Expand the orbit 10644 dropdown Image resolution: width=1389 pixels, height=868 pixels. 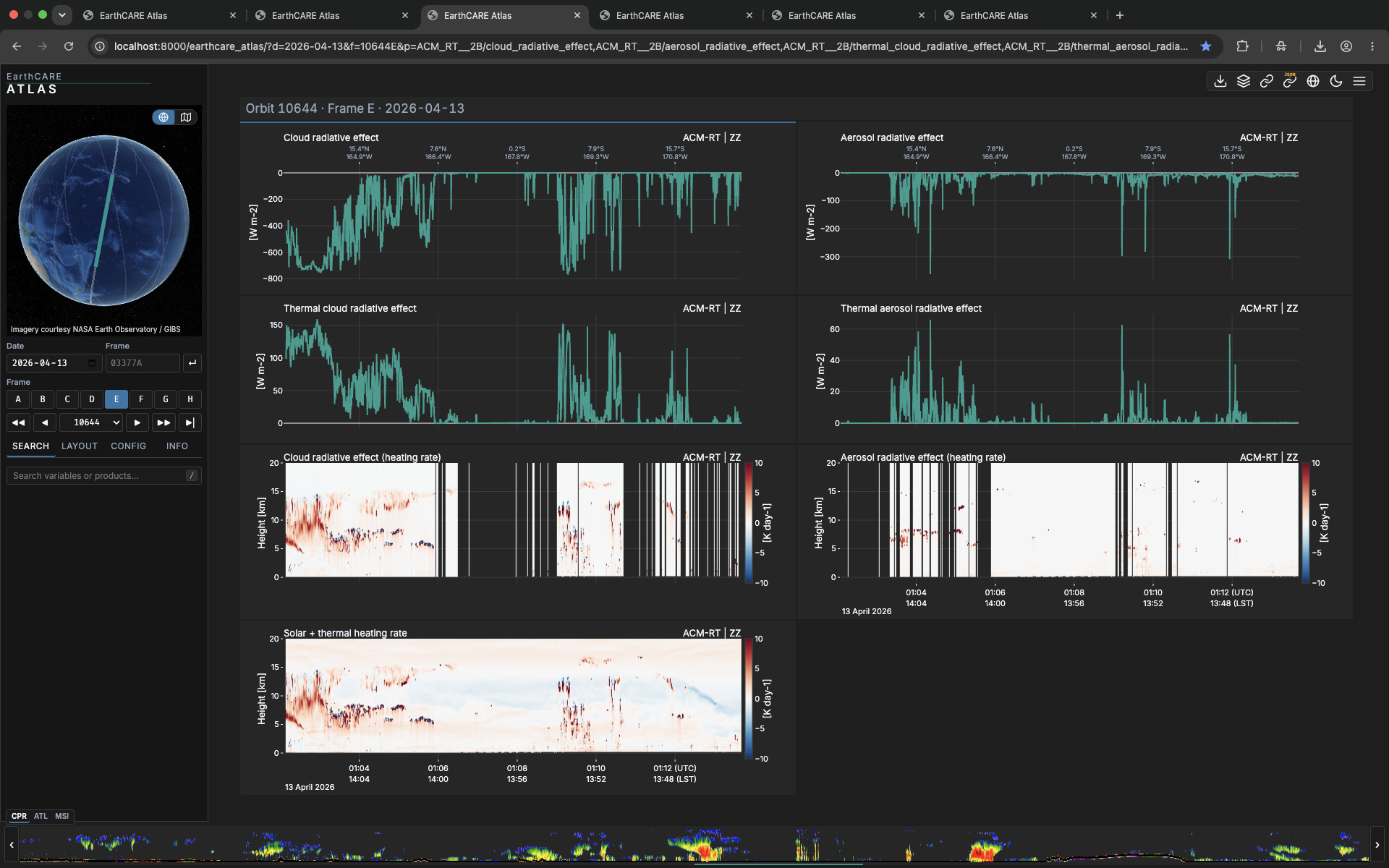coord(90,422)
